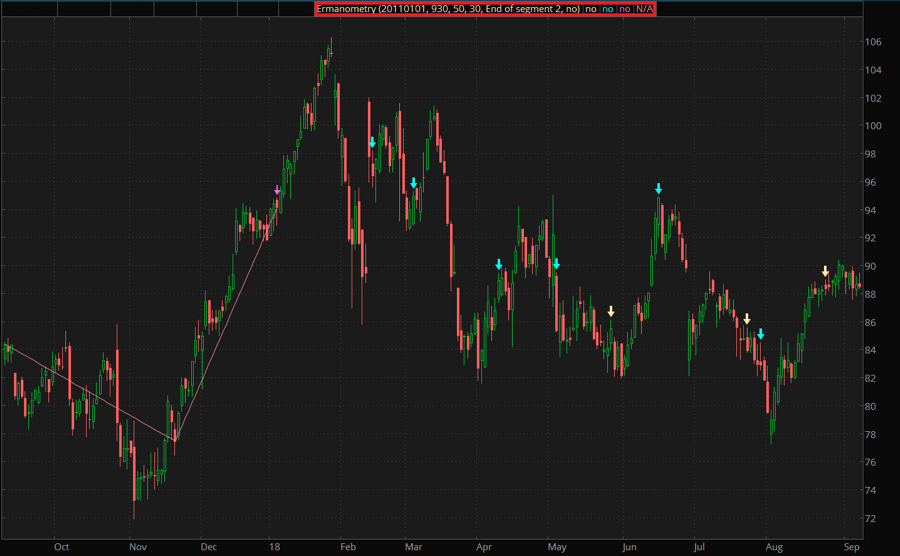Screen dimensions: 900x556
Task: Select the cyan arrow at the start of May
Action: (x=557, y=264)
